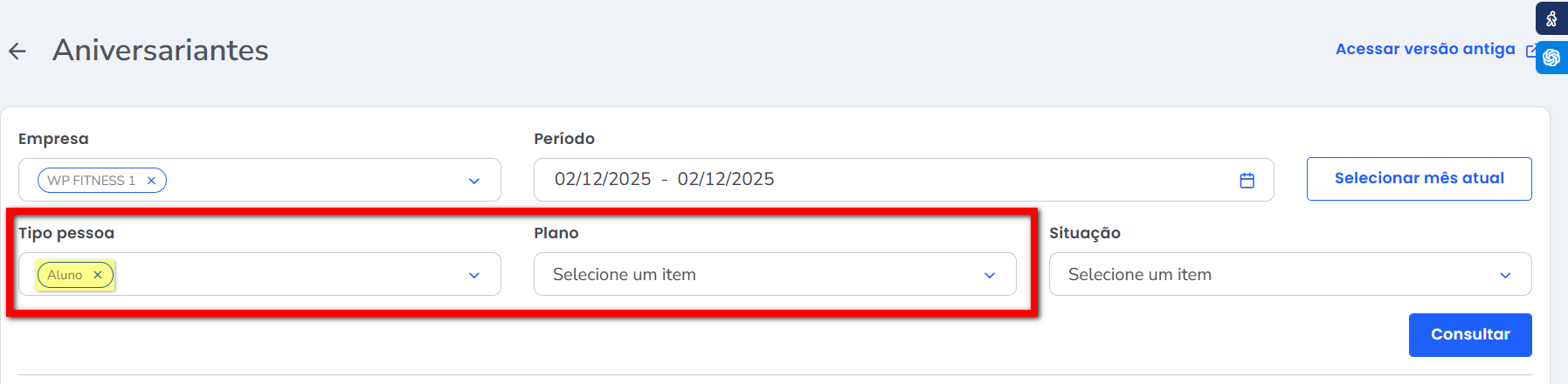Expand the Plano dropdown chevron
The height and width of the screenshot is (384, 1568).
[990, 275]
